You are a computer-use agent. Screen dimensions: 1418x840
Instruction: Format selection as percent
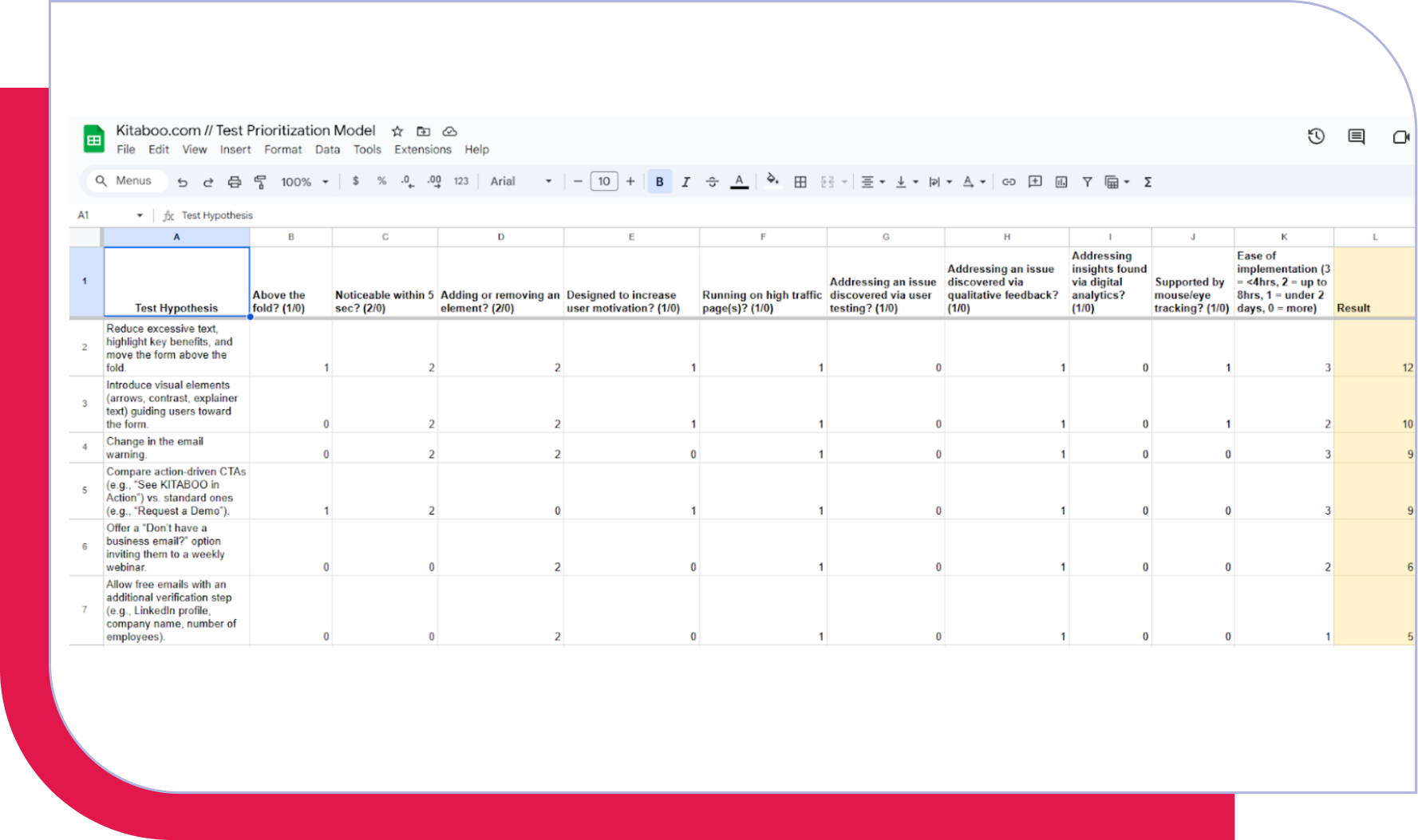[x=381, y=181]
